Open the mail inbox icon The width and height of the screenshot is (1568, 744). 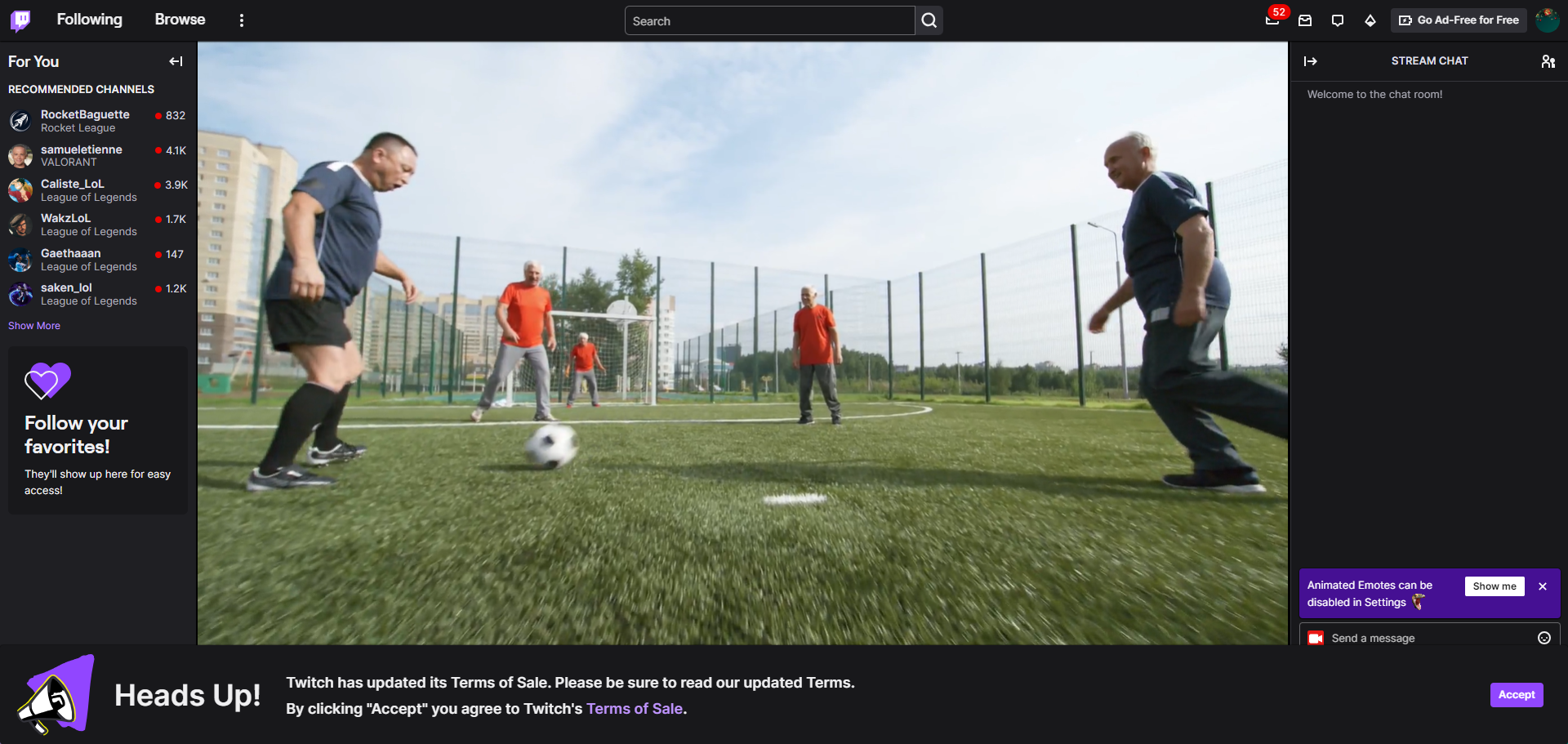click(x=1305, y=20)
